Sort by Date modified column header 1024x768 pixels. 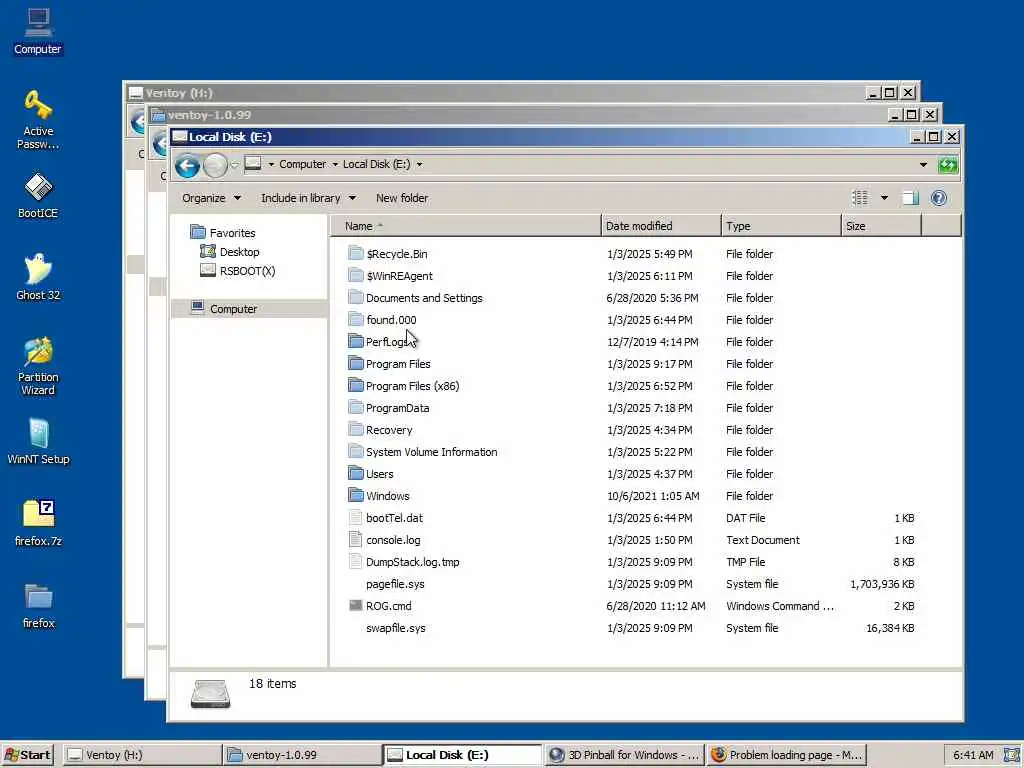coord(661,226)
